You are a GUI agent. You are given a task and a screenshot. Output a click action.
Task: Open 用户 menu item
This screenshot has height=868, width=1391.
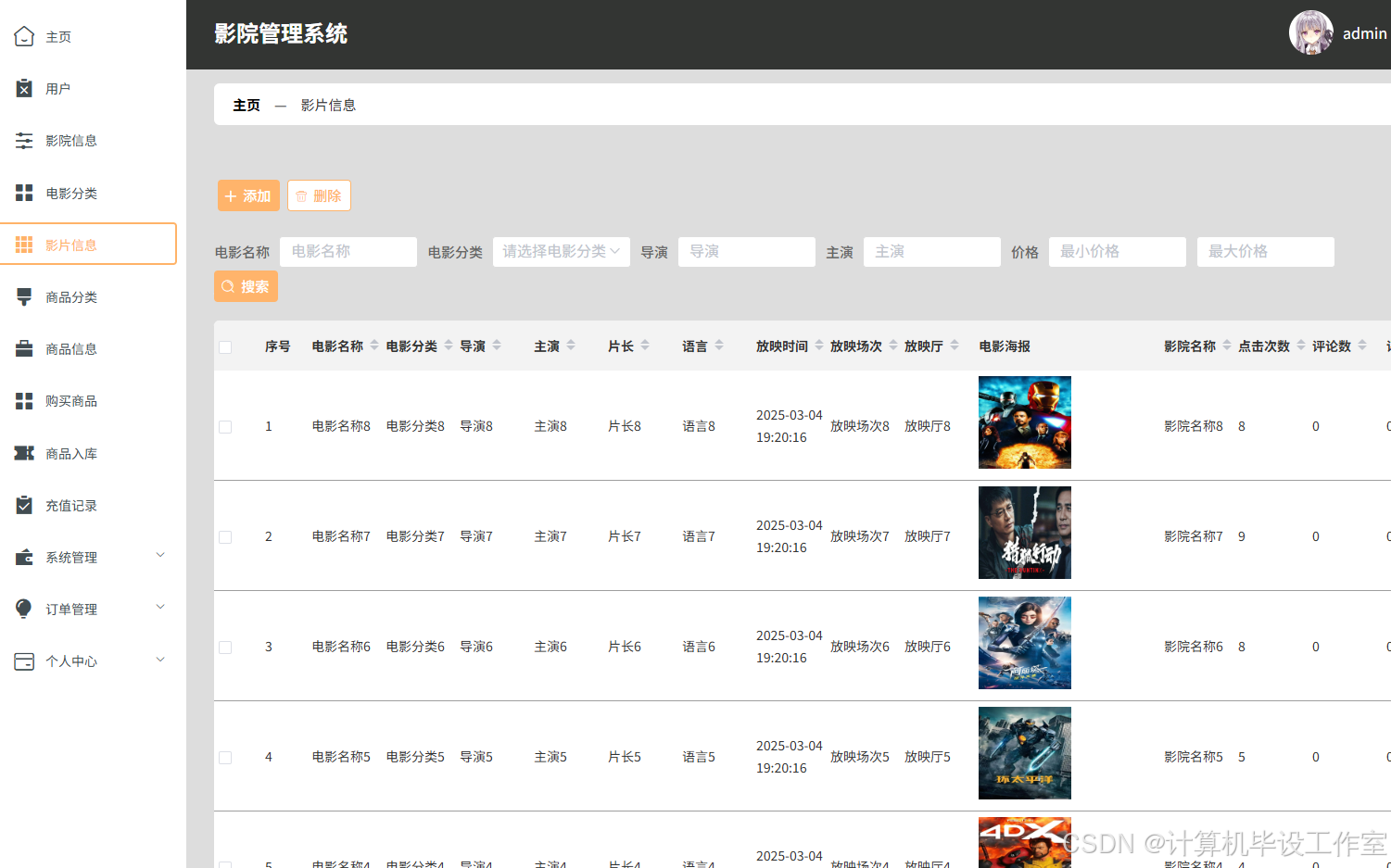click(58, 89)
